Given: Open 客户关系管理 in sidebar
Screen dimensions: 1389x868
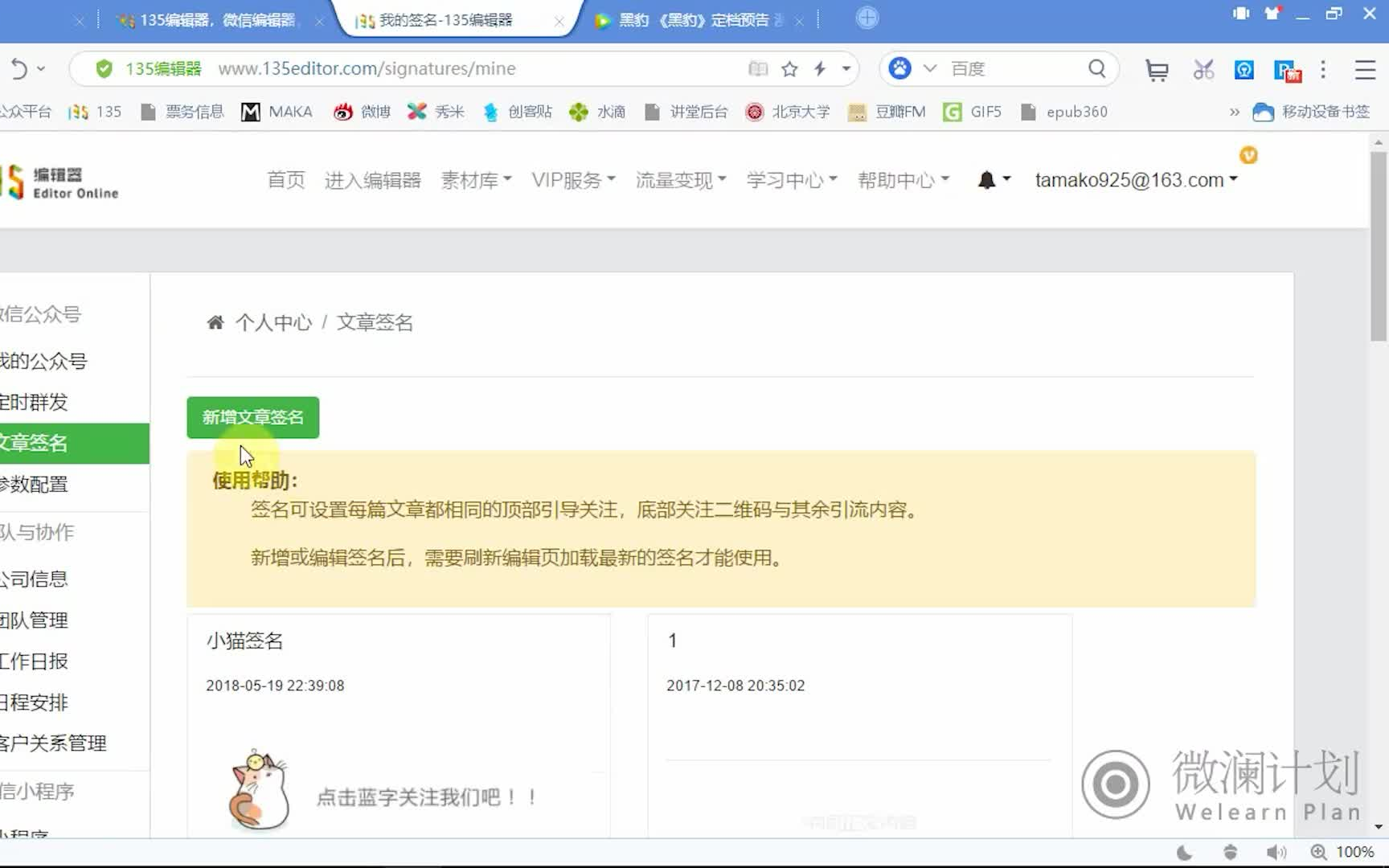Looking at the screenshot, I should (x=53, y=743).
